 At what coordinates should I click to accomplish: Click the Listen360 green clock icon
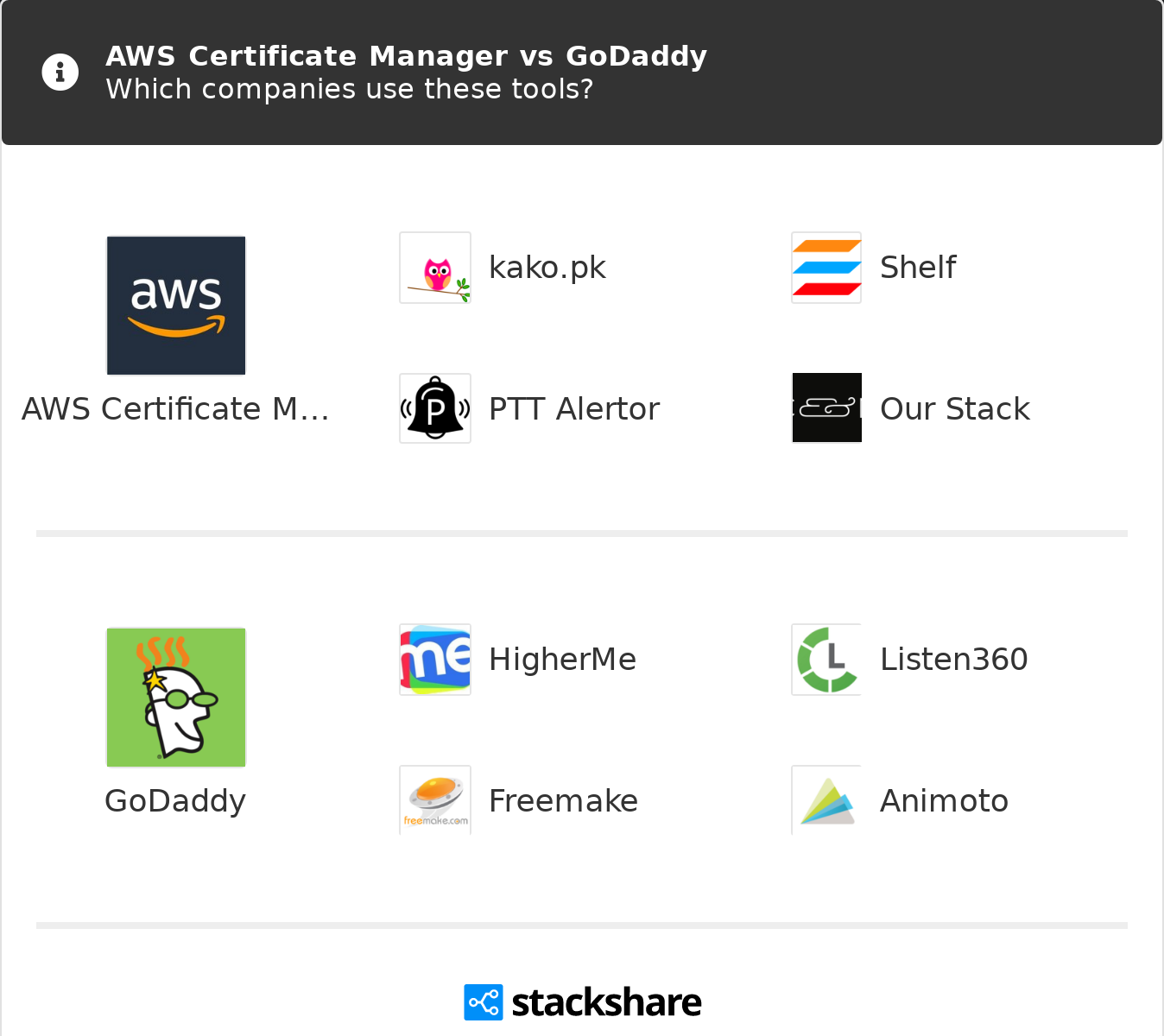pyautogui.click(x=826, y=660)
